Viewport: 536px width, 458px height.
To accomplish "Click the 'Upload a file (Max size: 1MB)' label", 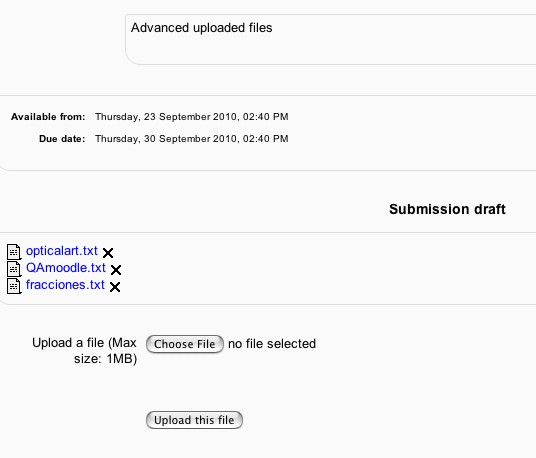I will pos(84,351).
